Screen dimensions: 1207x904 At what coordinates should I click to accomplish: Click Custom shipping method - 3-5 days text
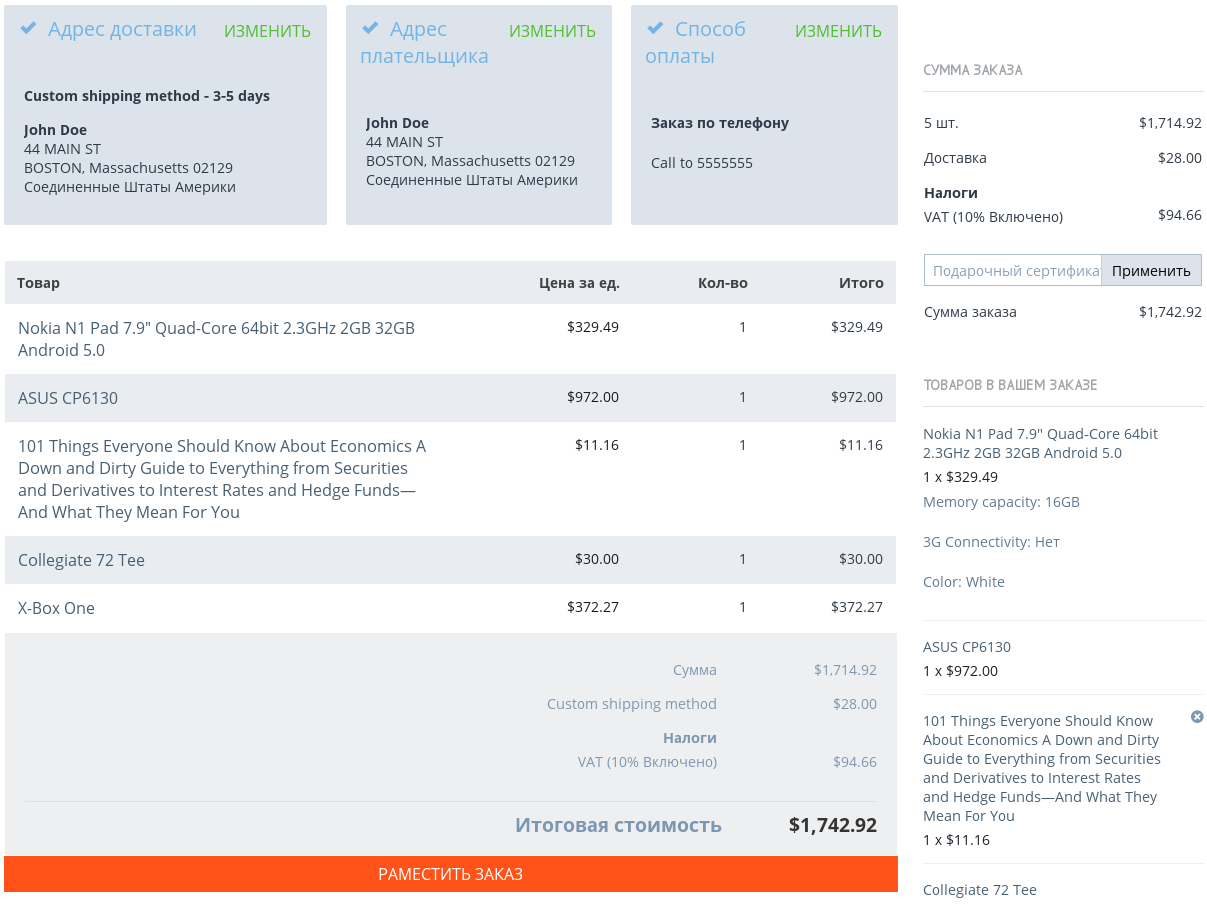coord(147,96)
